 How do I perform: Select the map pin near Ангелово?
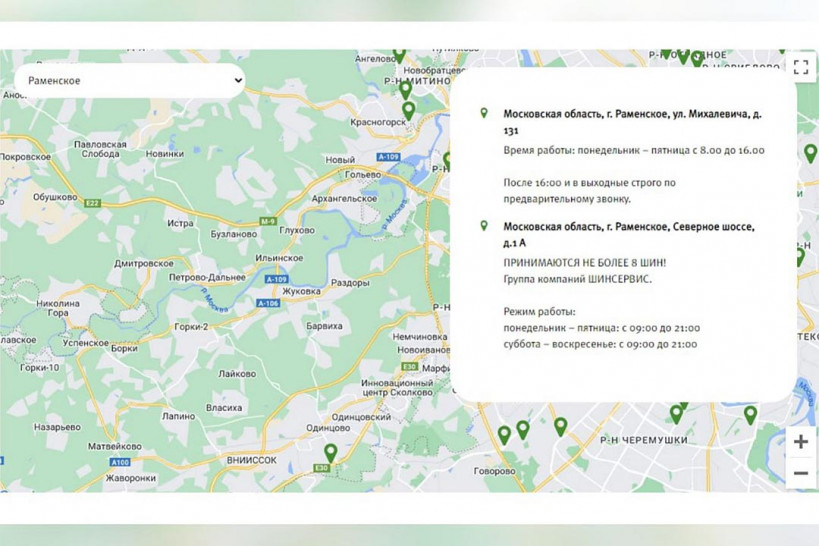click(399, 55)
